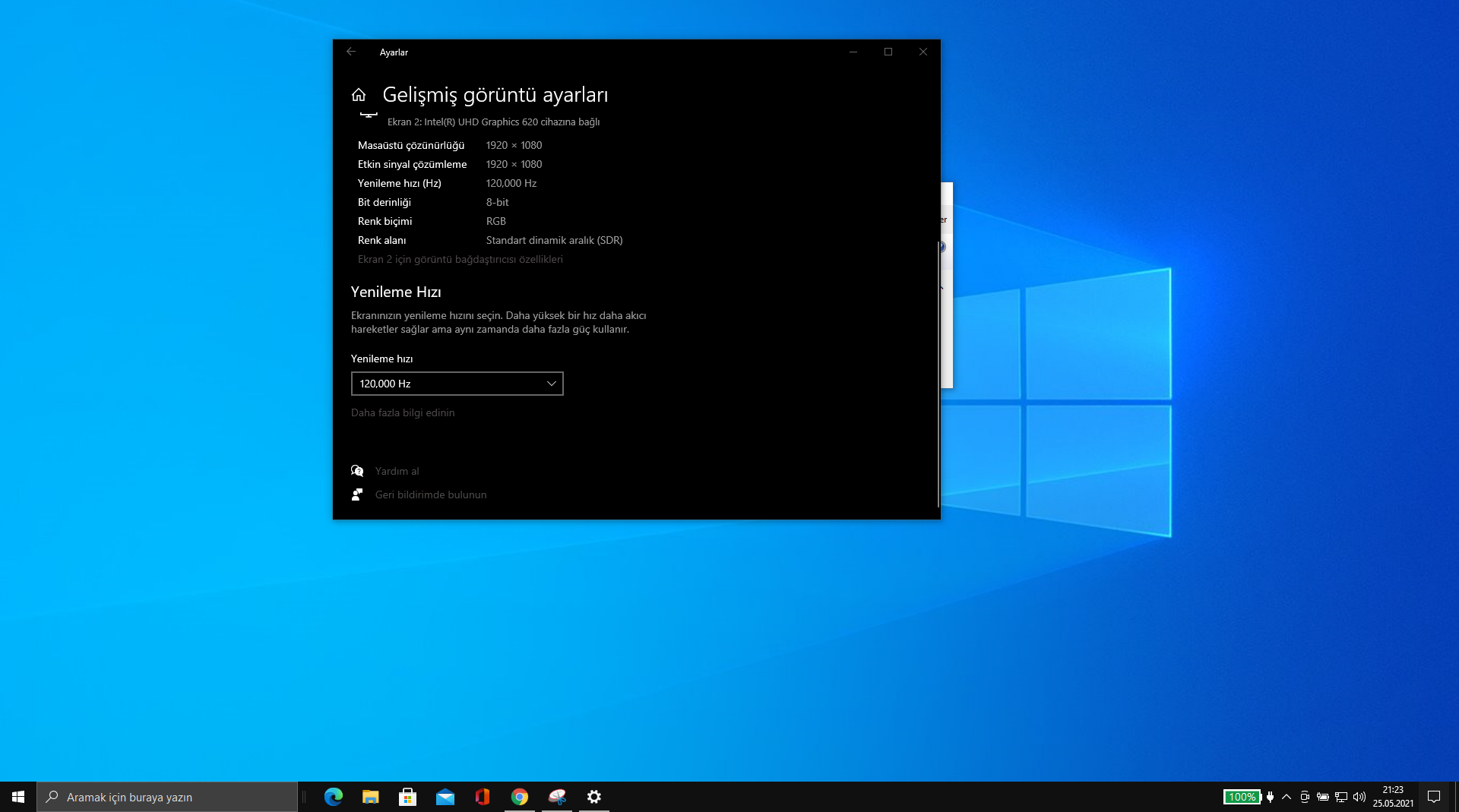This screenshot has height=812, width=1459.
Task: Open File Explorer from taskbar
Action: (371, 797)
